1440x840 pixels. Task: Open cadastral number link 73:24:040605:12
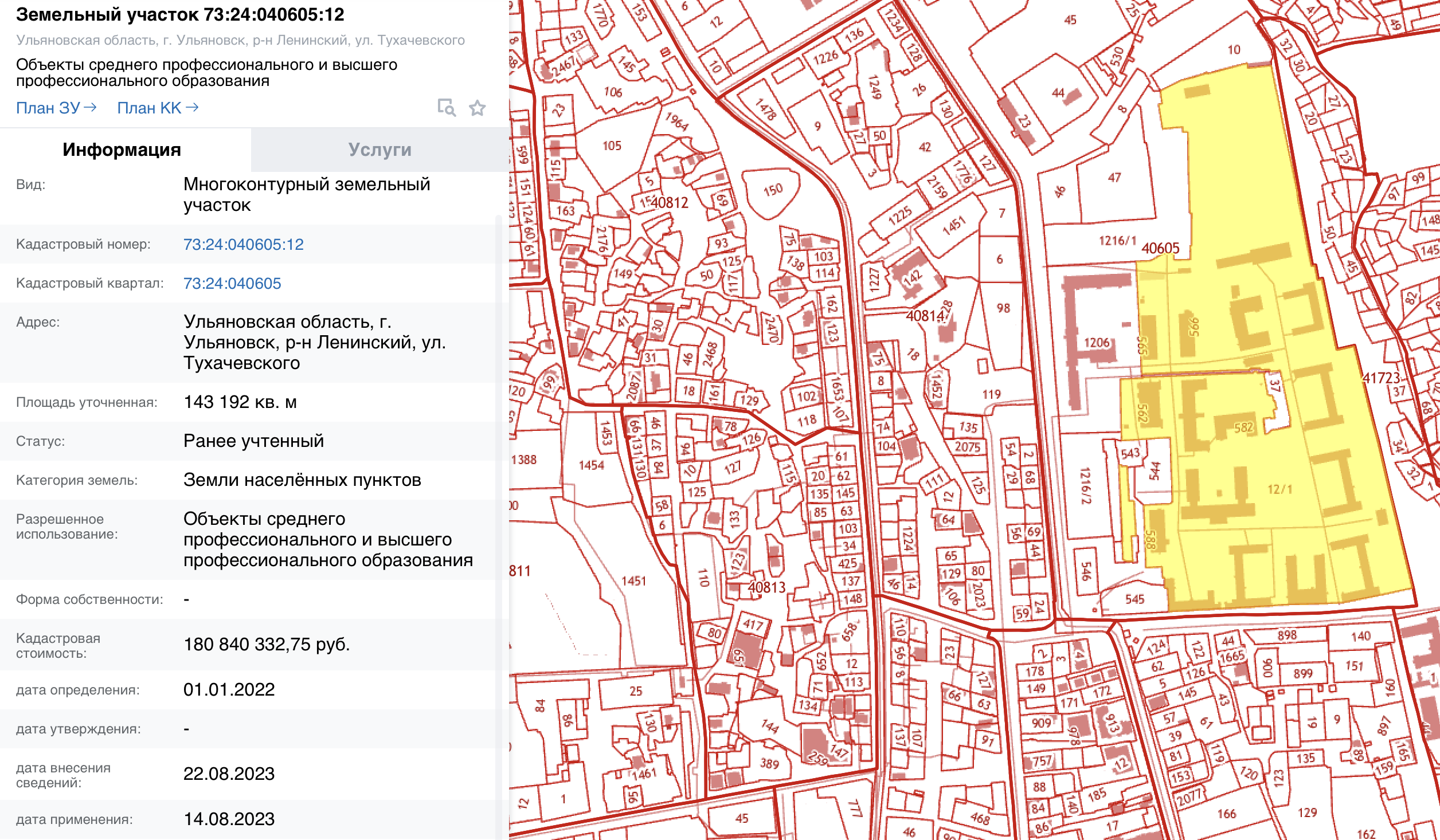click(x=244, y=245)
